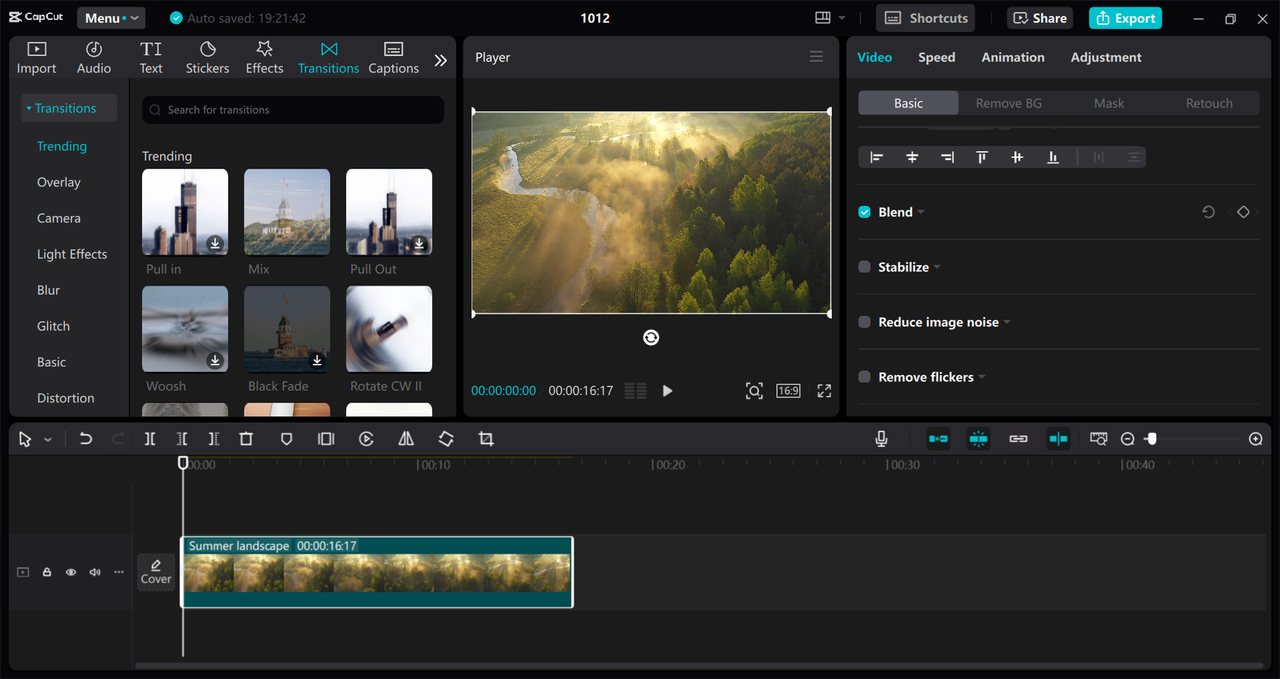This screenshot has width=1280, height=679.
Task: Click the Rotate icon in timeline toolbar
Action: 446,439
